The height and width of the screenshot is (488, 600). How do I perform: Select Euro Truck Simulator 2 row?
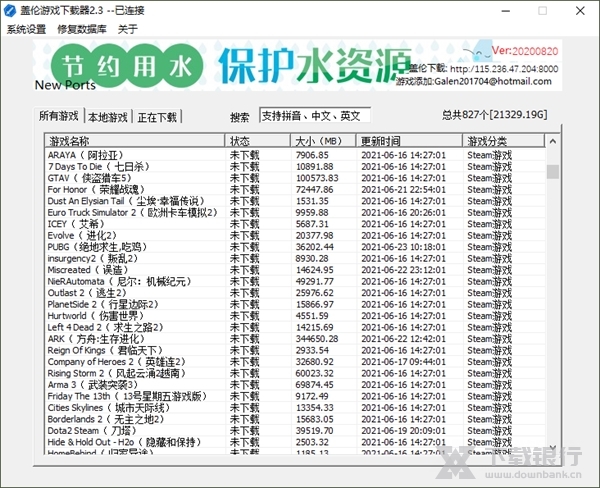click(x=295, y=212)
